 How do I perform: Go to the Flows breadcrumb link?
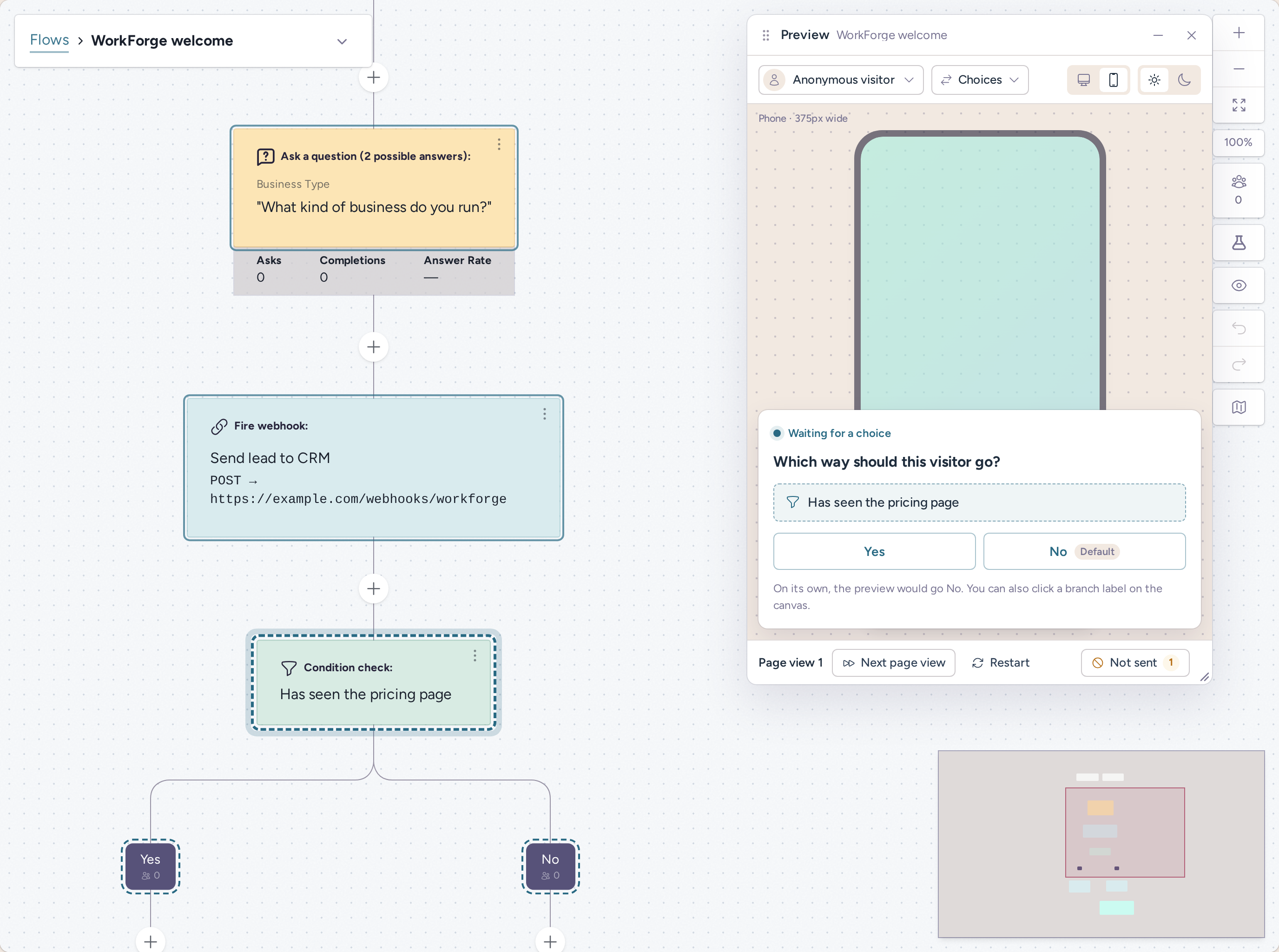click(50, 40)
